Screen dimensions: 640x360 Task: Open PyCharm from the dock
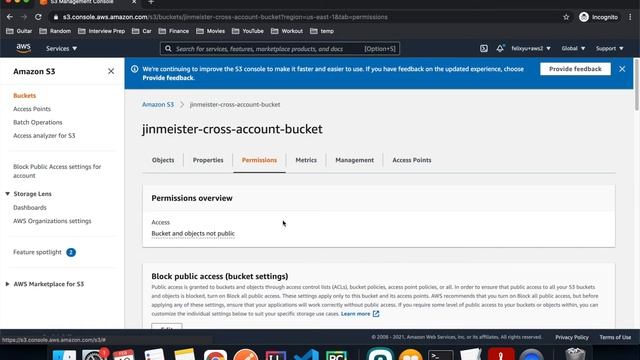(x=336, y=355)
